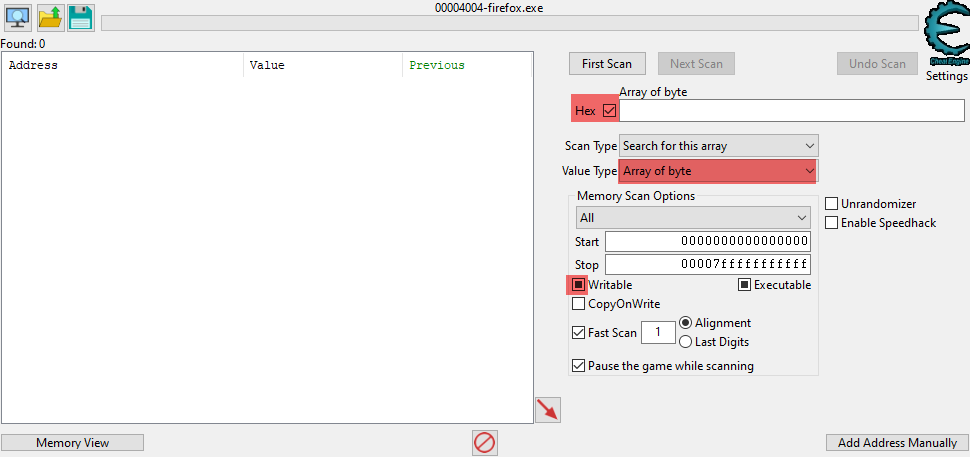
Task: Open the Cheat Engine logo Settings
Action: tap(946, 42)
